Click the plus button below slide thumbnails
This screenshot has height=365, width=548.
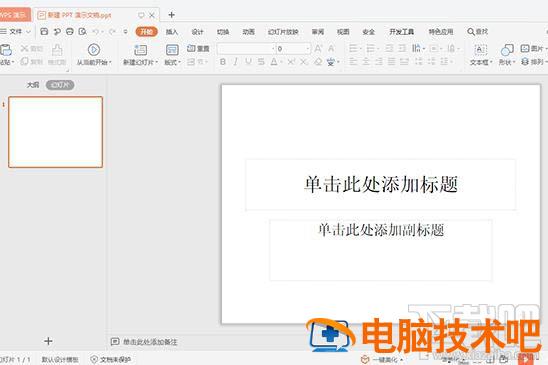tap(49, 341)
